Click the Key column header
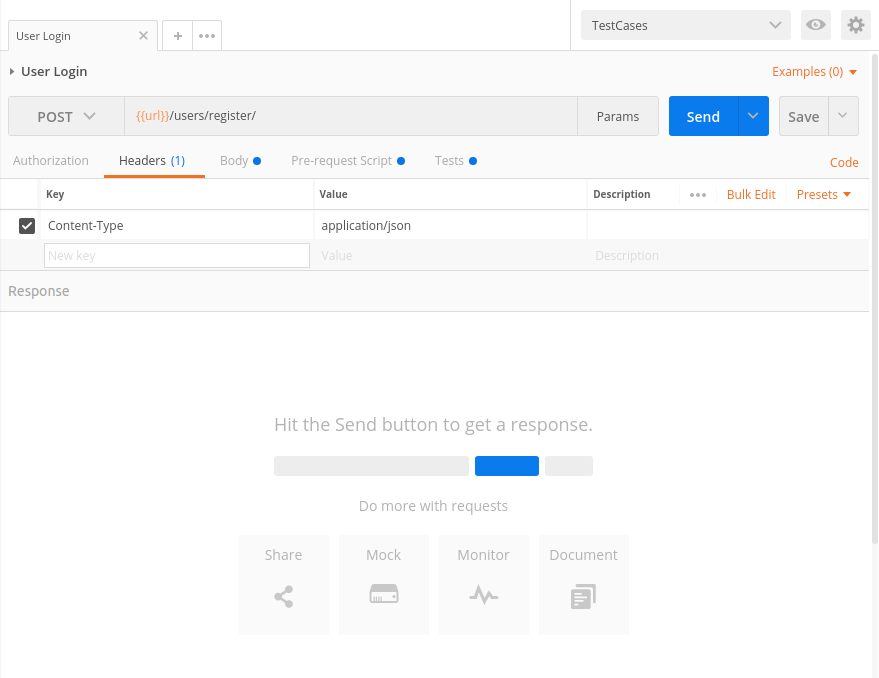Viewport: 879px width, 678px height. point(55,194)
